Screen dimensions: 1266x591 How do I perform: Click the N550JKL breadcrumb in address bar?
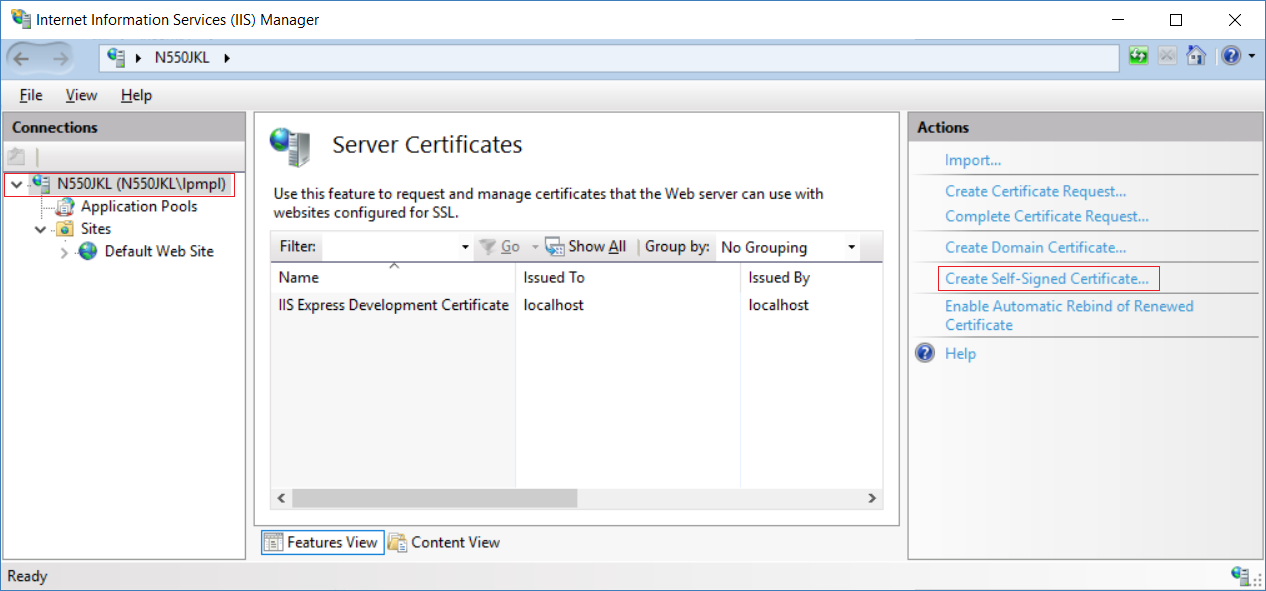pyautogui.click(x=183, y=58)
